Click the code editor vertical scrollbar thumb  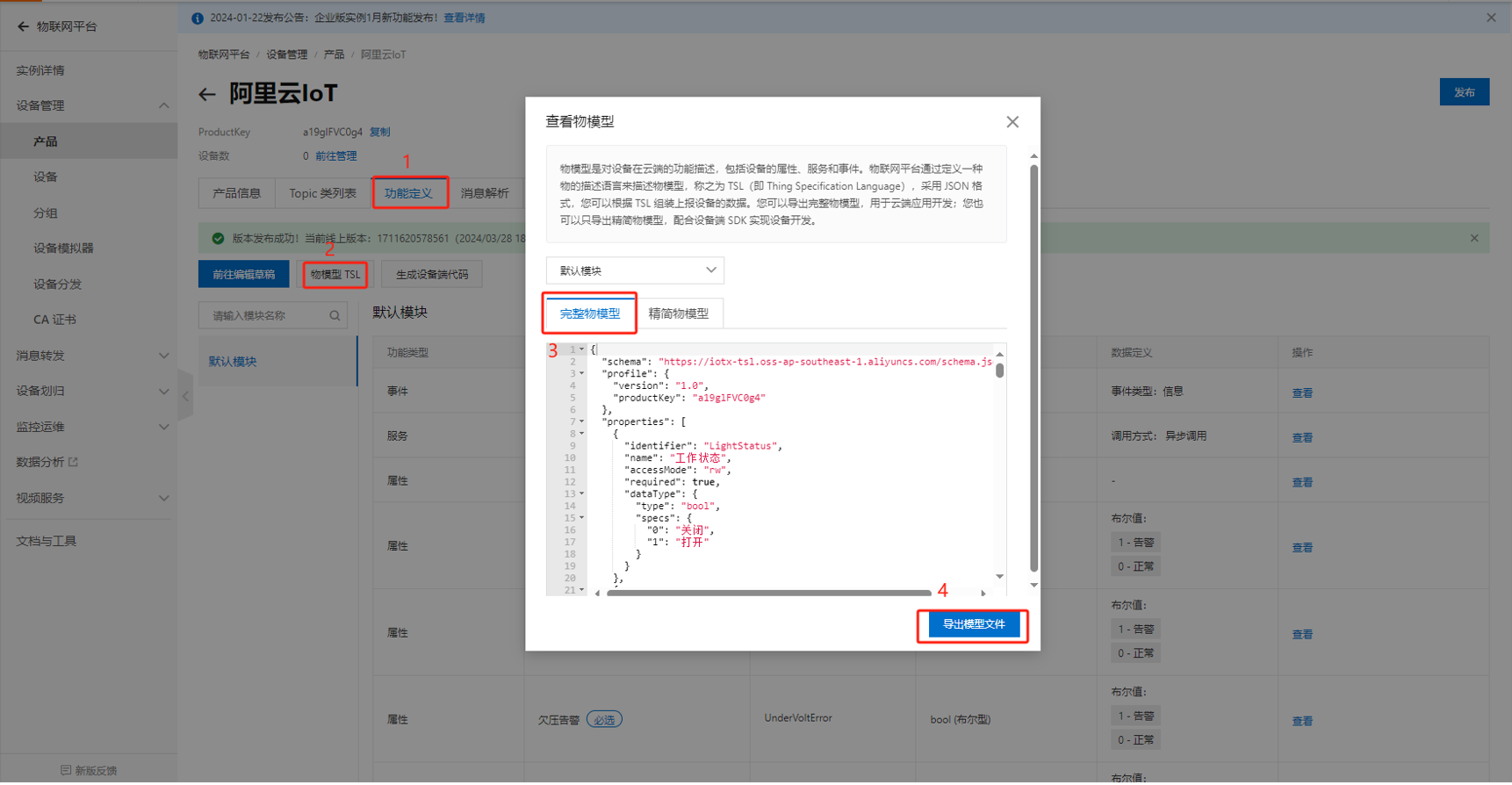pos(999,371)
